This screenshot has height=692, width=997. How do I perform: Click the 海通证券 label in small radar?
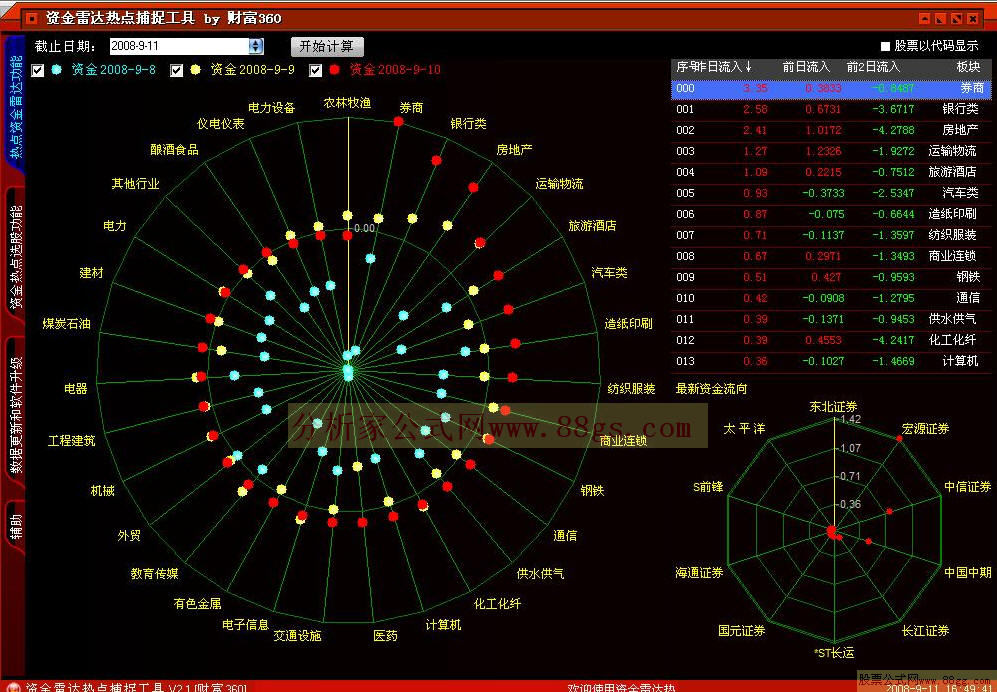point(699,573)
